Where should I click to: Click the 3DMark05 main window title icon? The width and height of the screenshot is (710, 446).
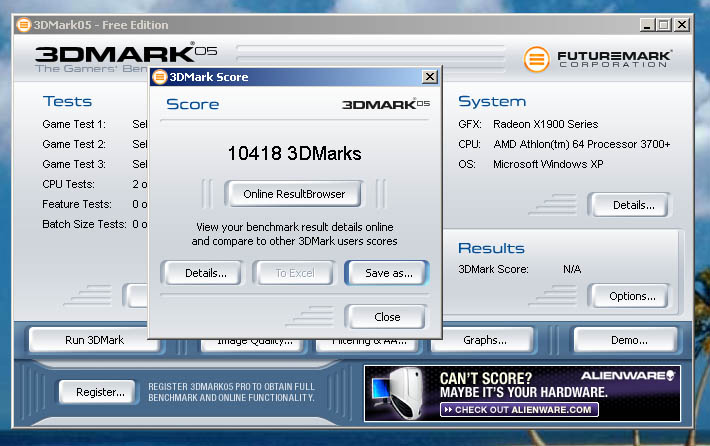(24, 25)
